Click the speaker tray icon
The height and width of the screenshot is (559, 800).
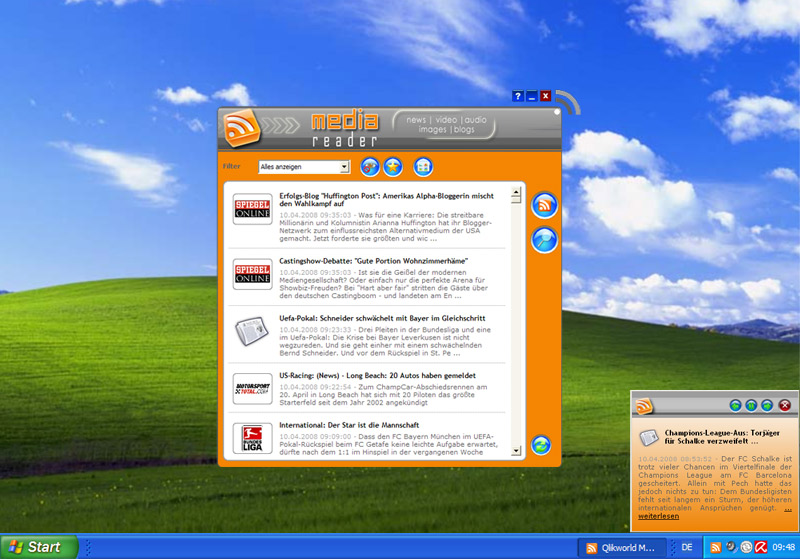[x=731, y=547]
